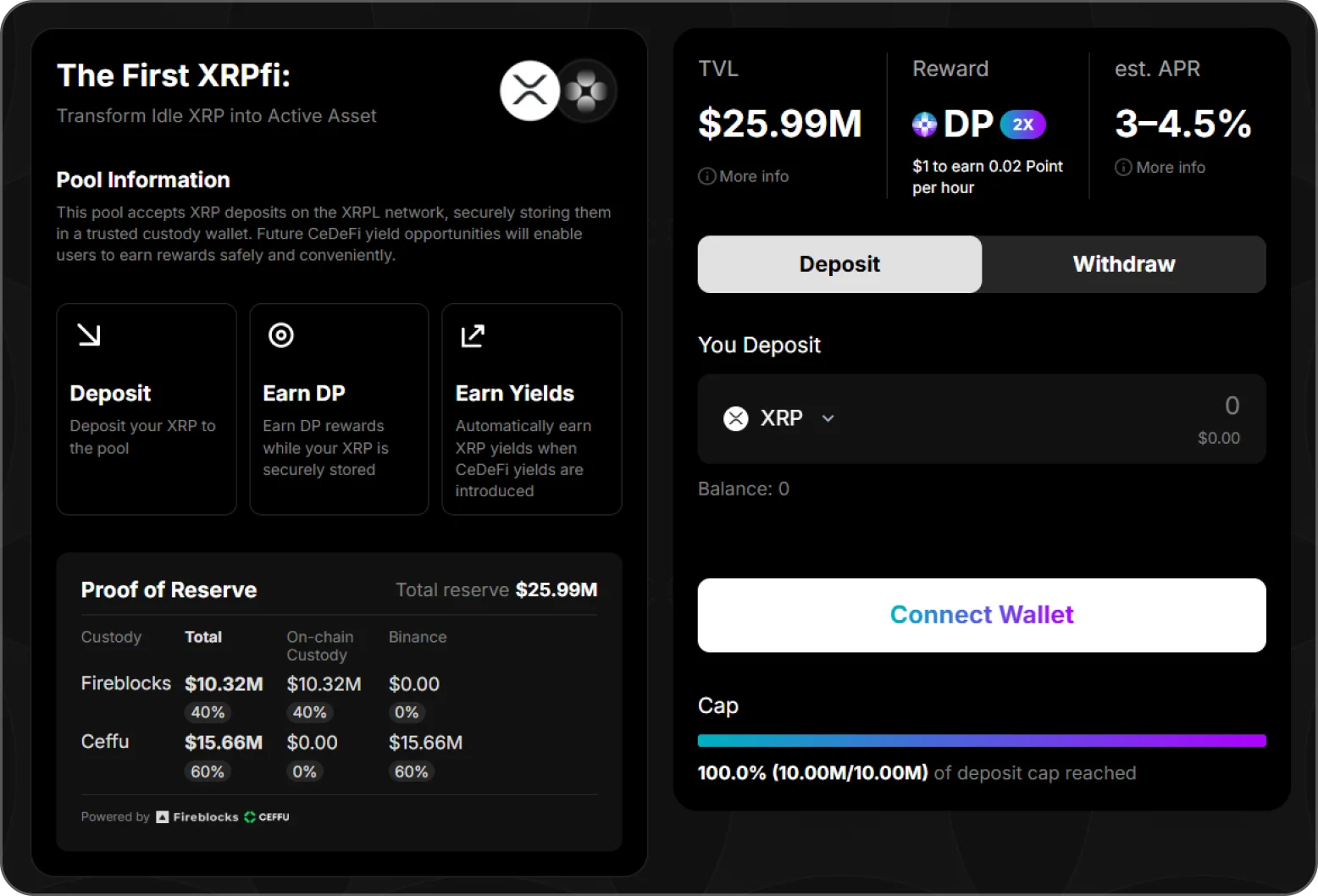
Task: Click the info icon under est. APR
Action: coord(1123,168)
